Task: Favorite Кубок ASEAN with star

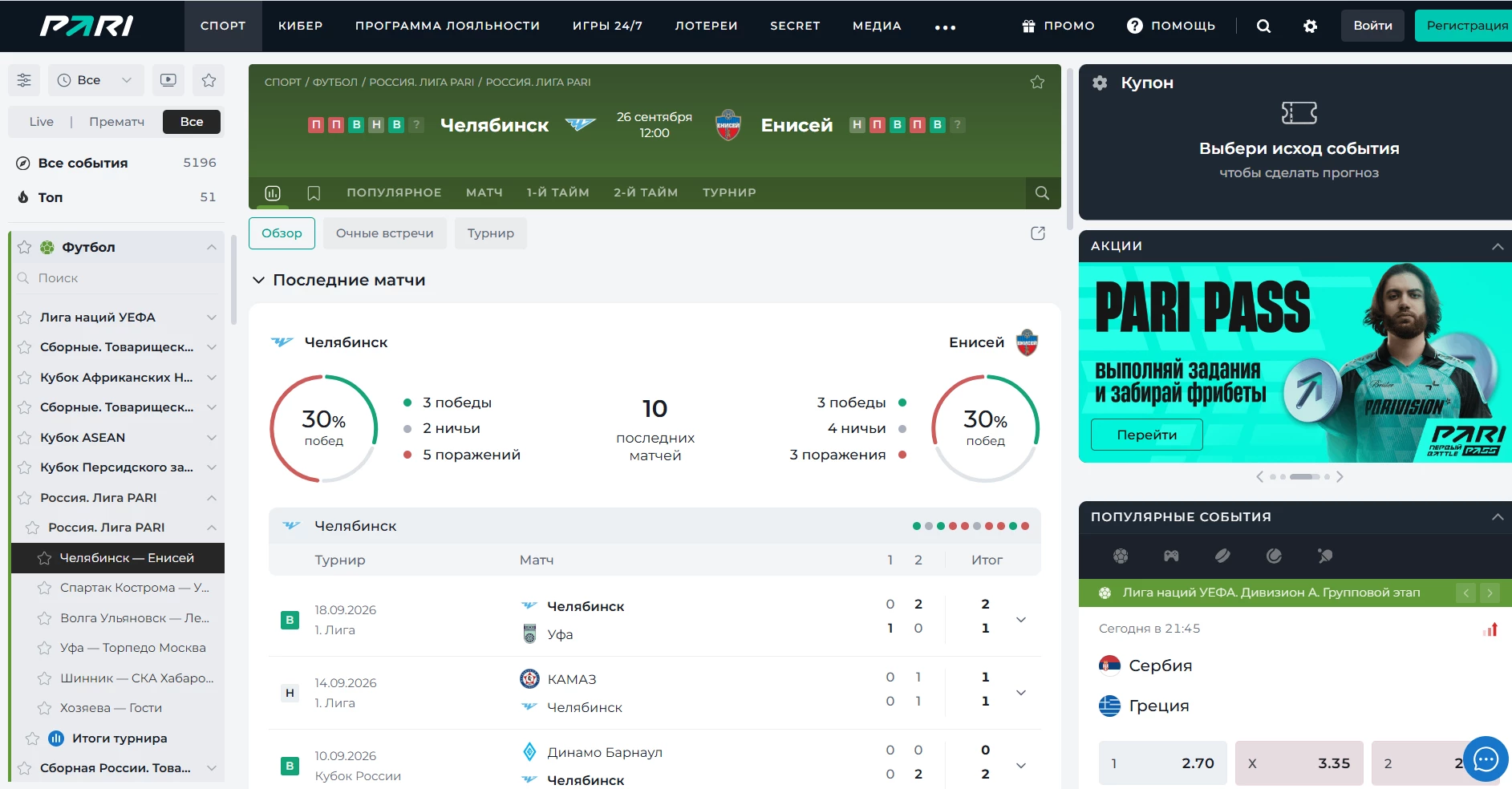Action: click(24, 438)
